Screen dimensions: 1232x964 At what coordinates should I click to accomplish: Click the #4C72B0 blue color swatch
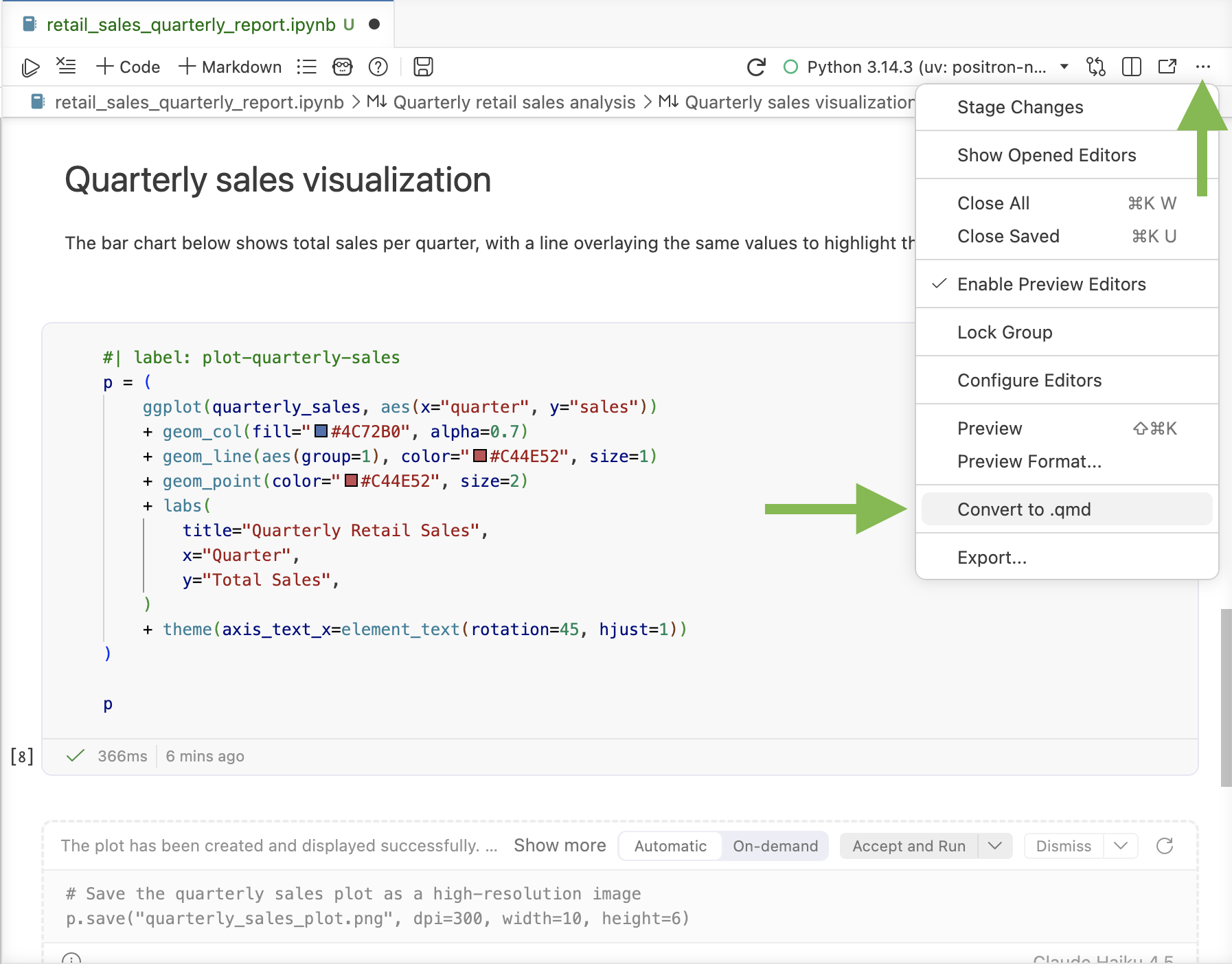click(321, 431)
